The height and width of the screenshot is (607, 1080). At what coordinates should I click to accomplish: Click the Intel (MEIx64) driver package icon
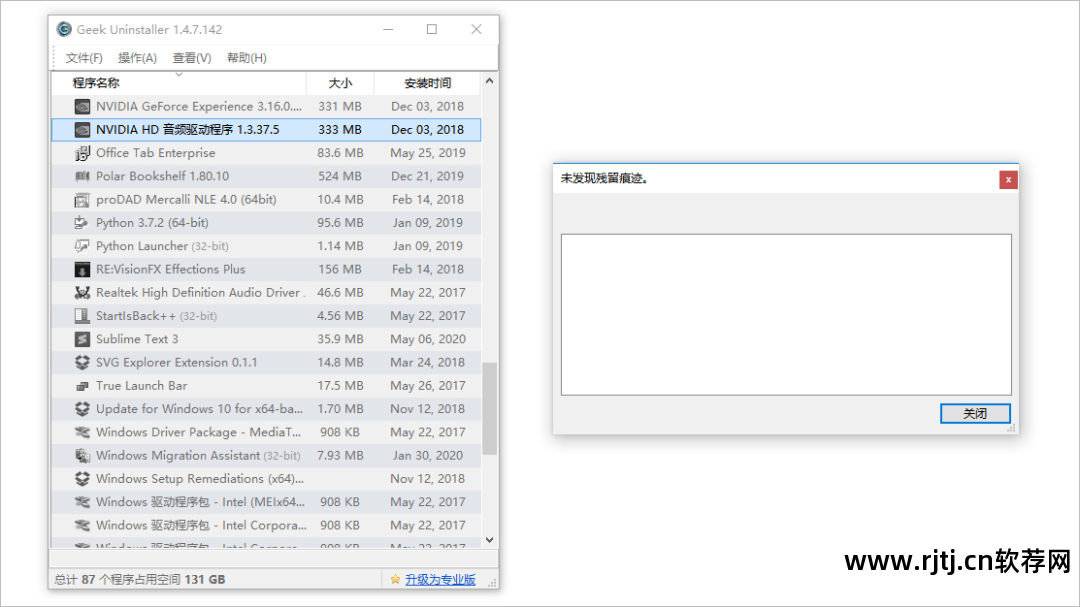tap(82, 502)
